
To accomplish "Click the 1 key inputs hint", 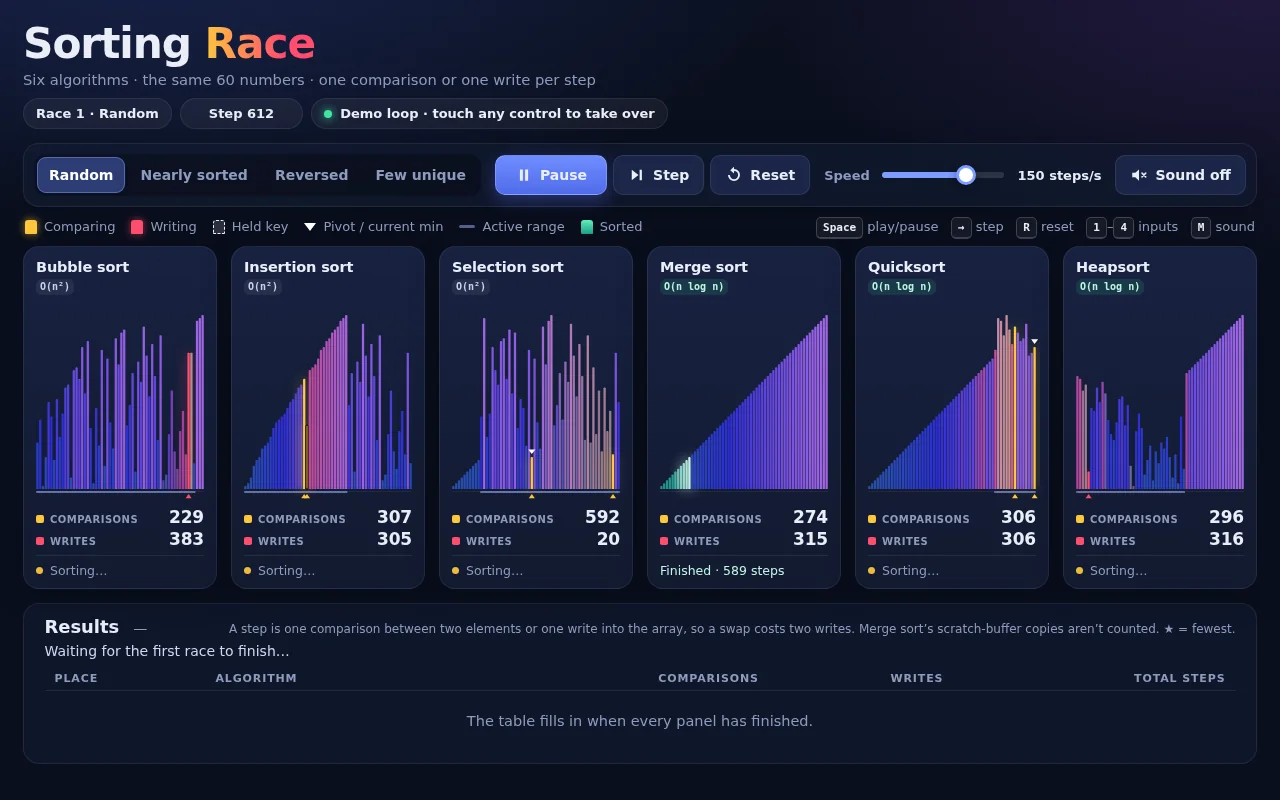I will (1096, 227).
